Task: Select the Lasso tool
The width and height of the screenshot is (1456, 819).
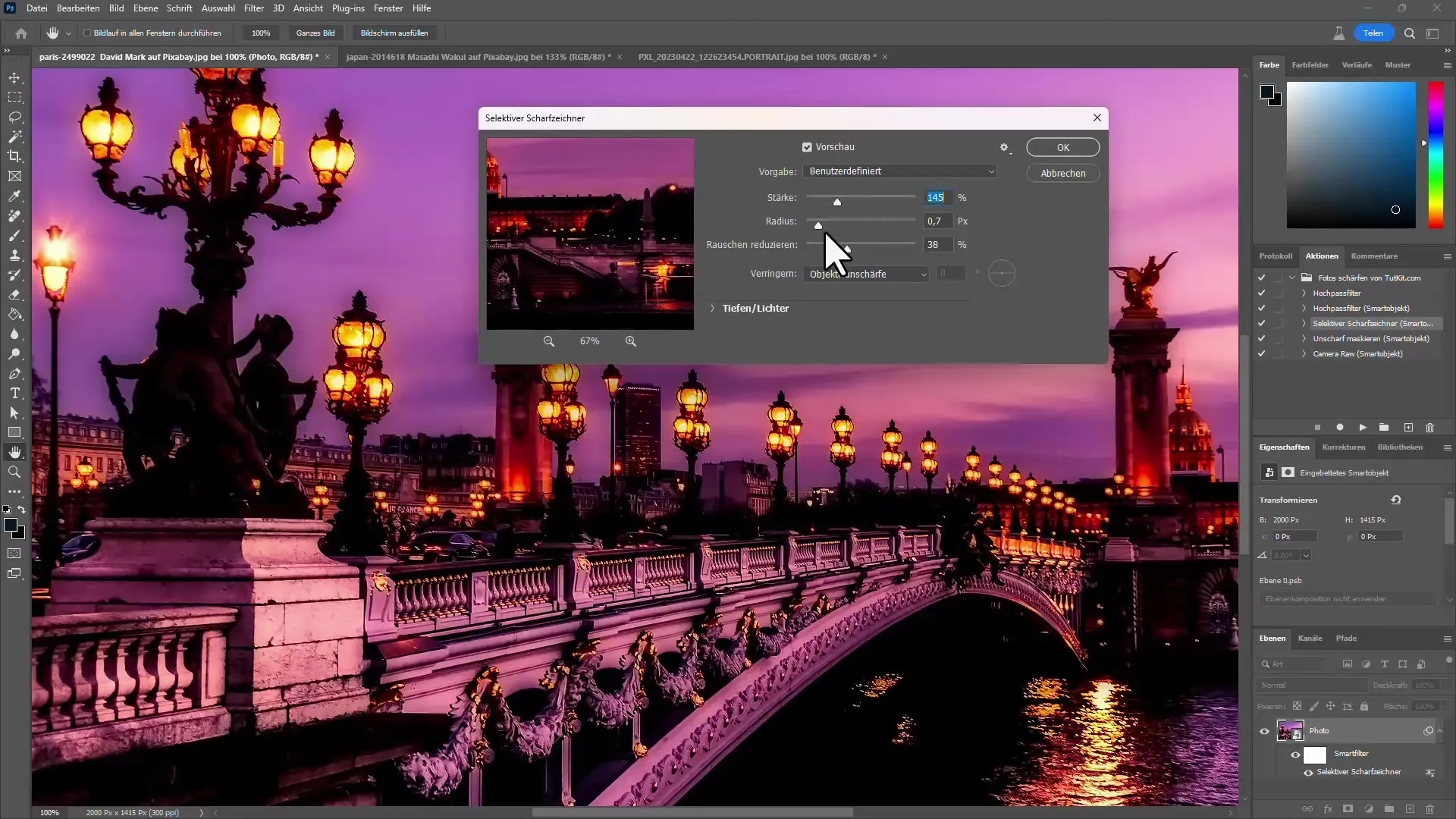Action: pos(14,118)
